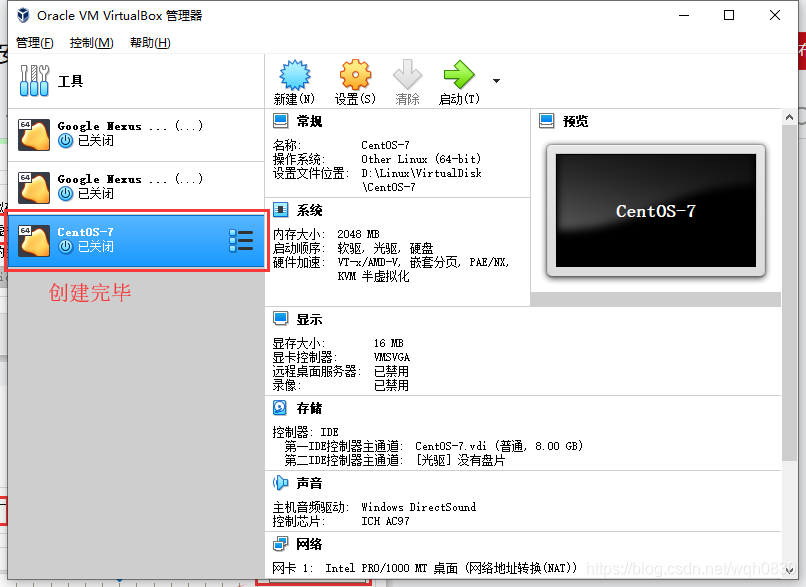This screenshot has height=587, width=806.
Task: Select the first Google Nexus VM entry
Action: click(136, 135)
